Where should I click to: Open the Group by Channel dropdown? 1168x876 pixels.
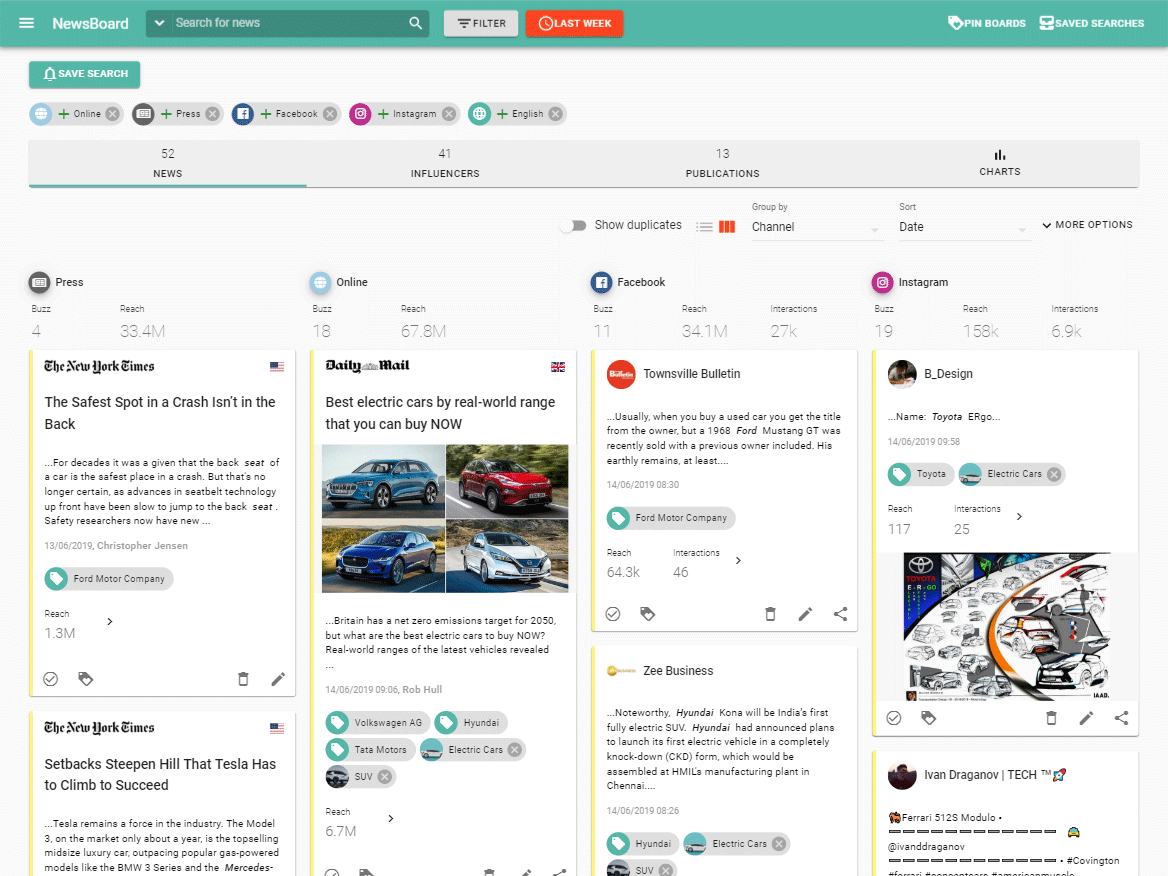coord(815,227)
